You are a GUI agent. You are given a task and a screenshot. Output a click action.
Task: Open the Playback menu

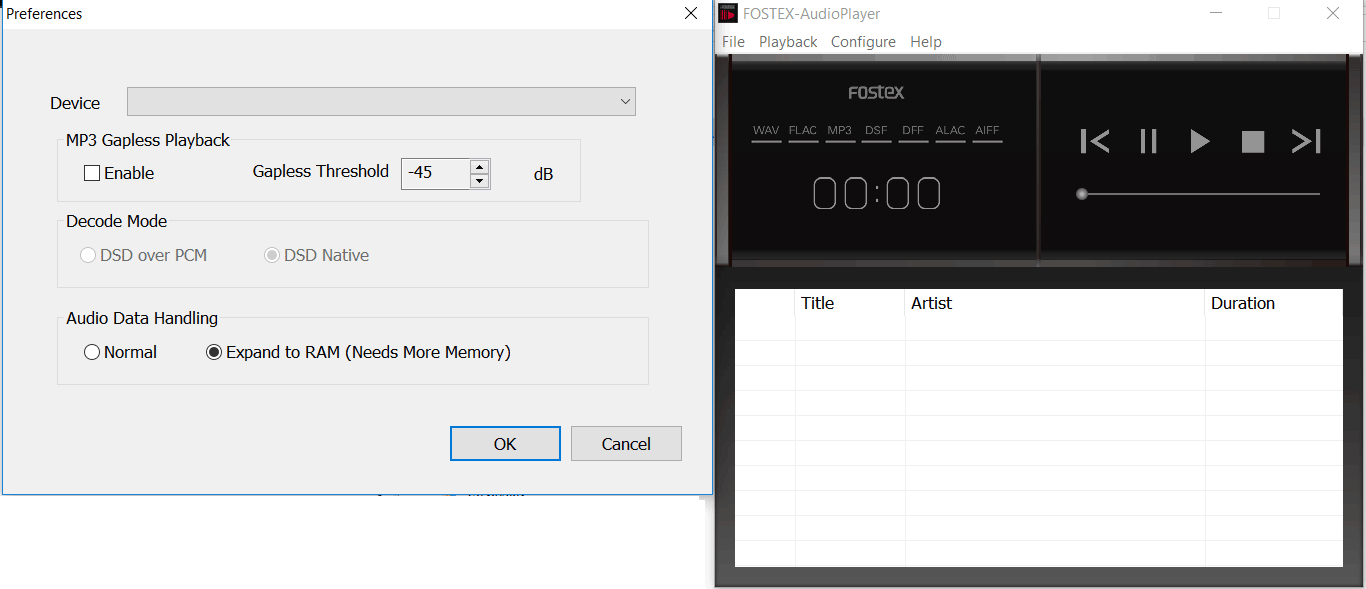click(x=788, y=42)
